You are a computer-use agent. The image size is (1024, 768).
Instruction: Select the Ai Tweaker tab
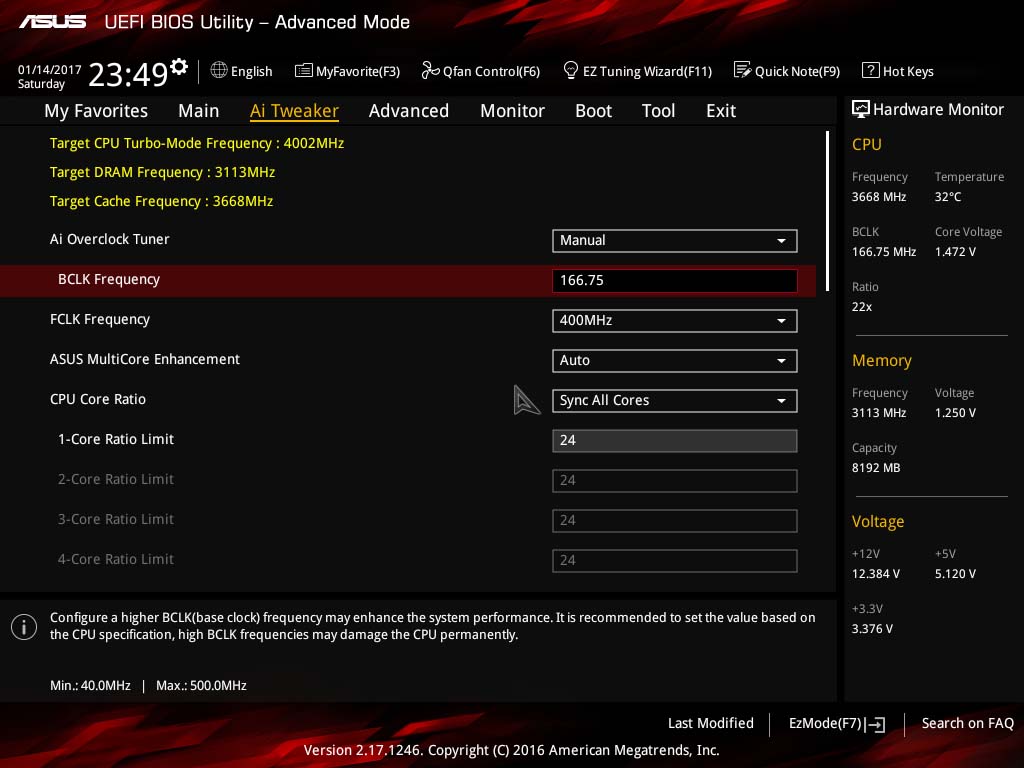coord(294,111)
